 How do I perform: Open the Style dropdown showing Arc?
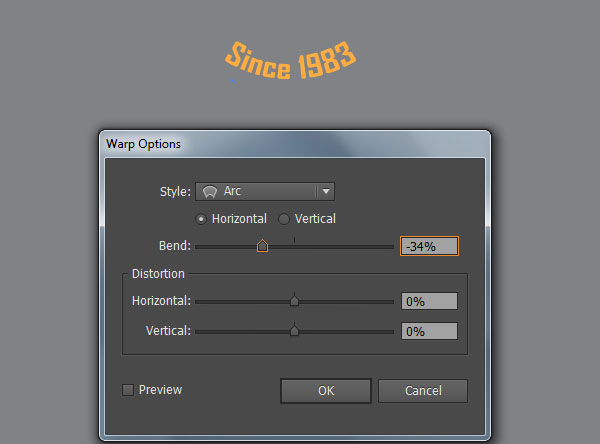coord(265,191)
